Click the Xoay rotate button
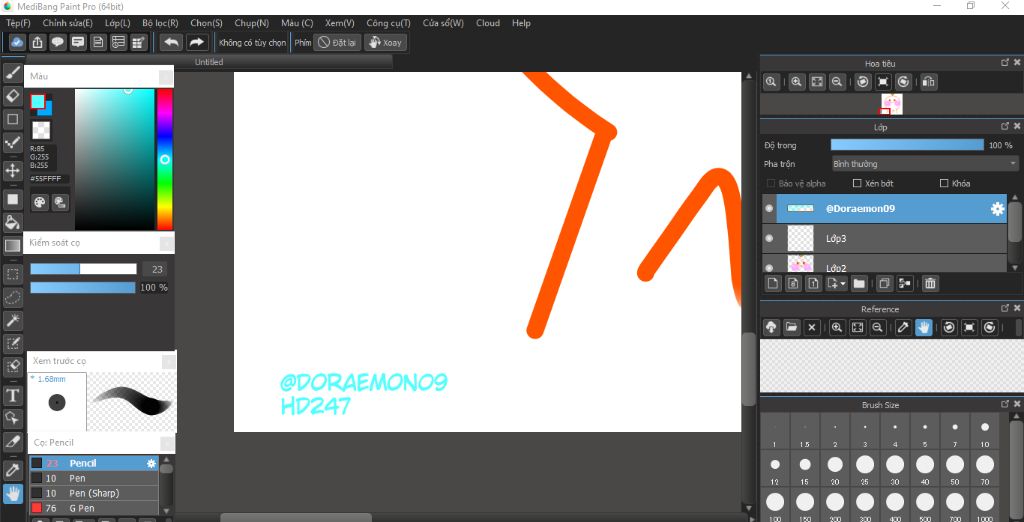Image resolution: width=1024 pixels, height=522 pixels. point(385,42)
